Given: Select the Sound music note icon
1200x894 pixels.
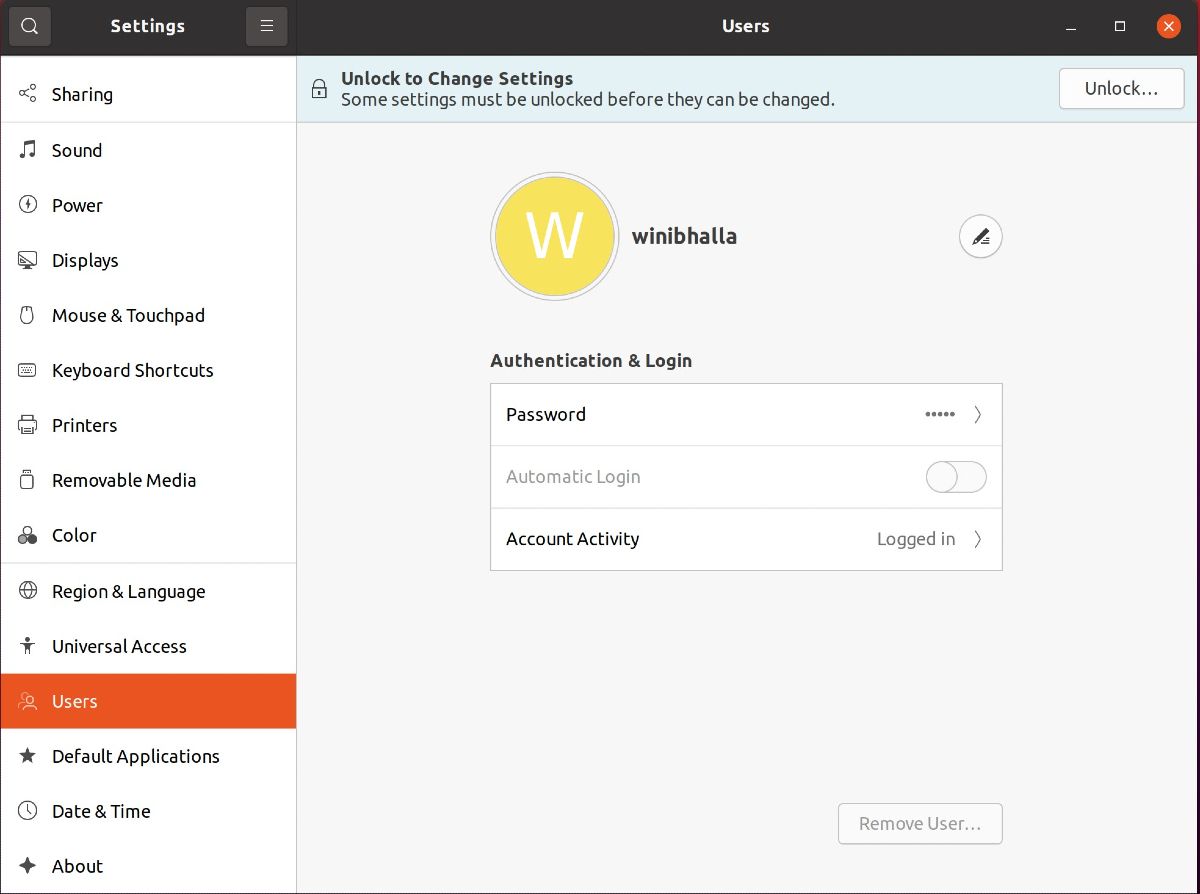Looking at the screenshot, I should pyautogui.click(x=28, y=150).
